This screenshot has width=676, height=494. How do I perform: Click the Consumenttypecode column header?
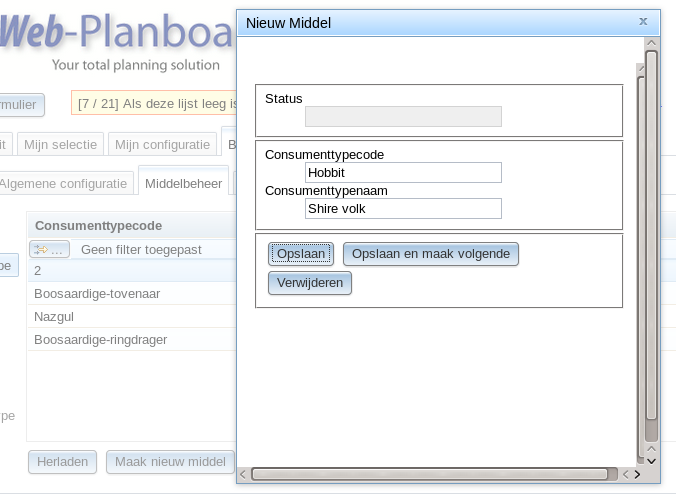coord(132,225)
